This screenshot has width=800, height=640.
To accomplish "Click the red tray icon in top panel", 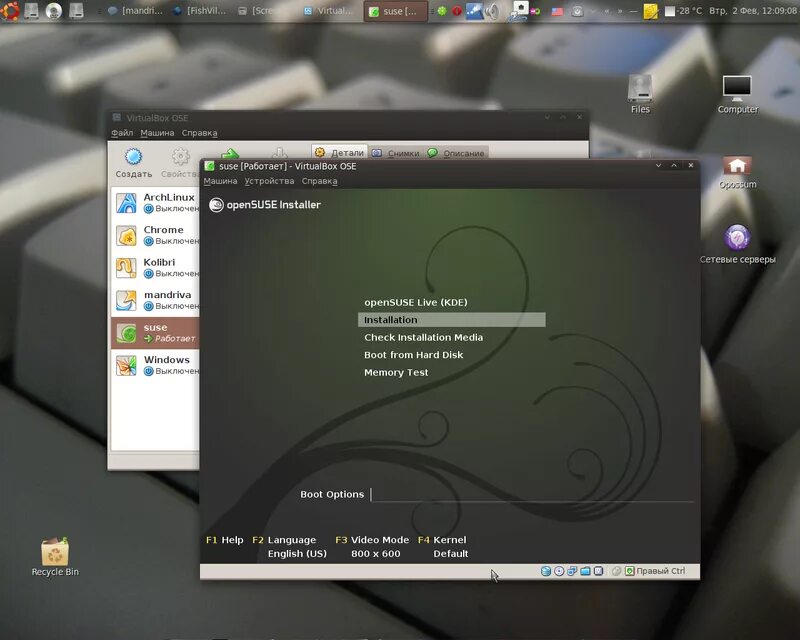I will tap(457, 11).
